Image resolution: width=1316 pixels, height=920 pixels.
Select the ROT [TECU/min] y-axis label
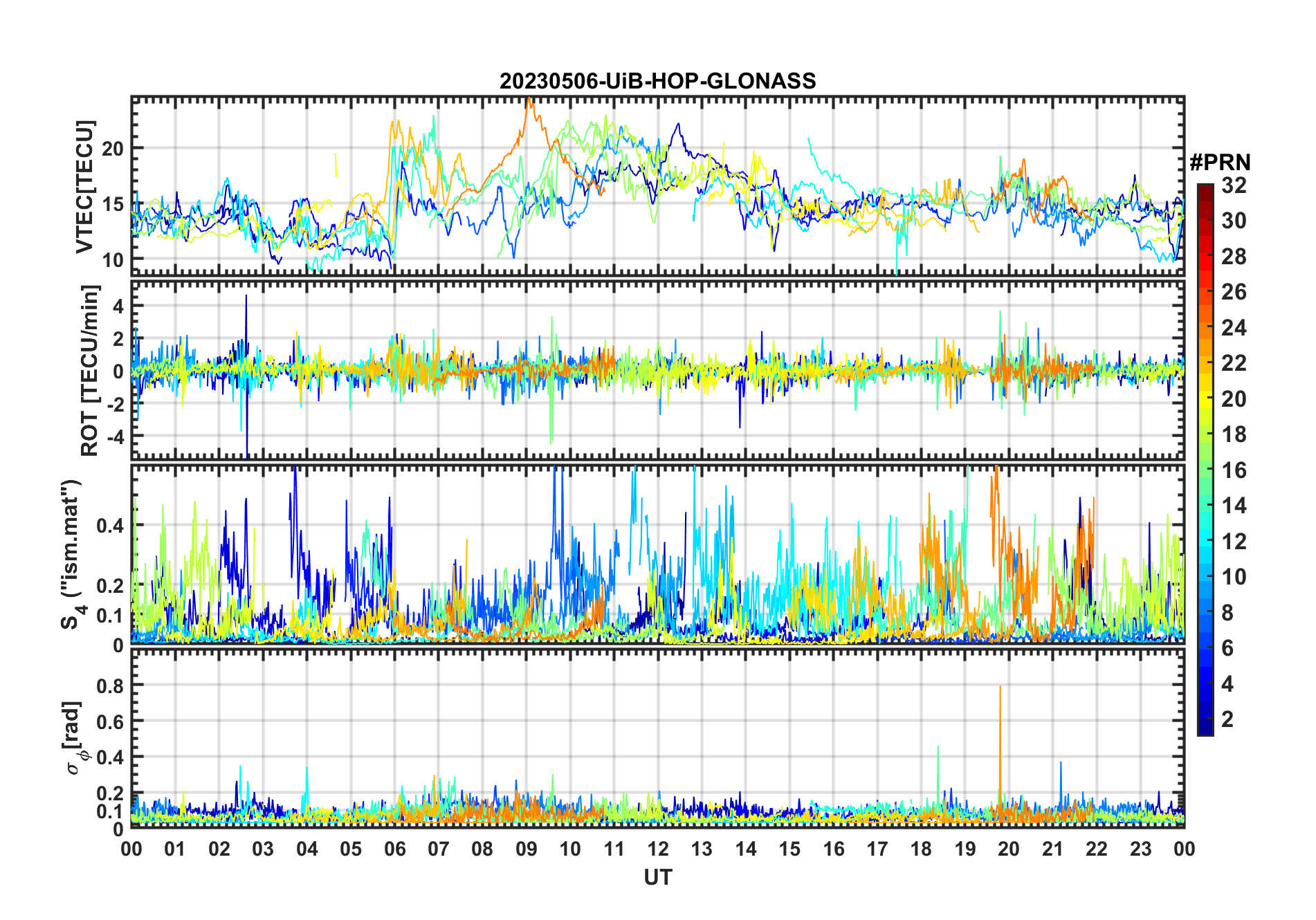point(89,370)
